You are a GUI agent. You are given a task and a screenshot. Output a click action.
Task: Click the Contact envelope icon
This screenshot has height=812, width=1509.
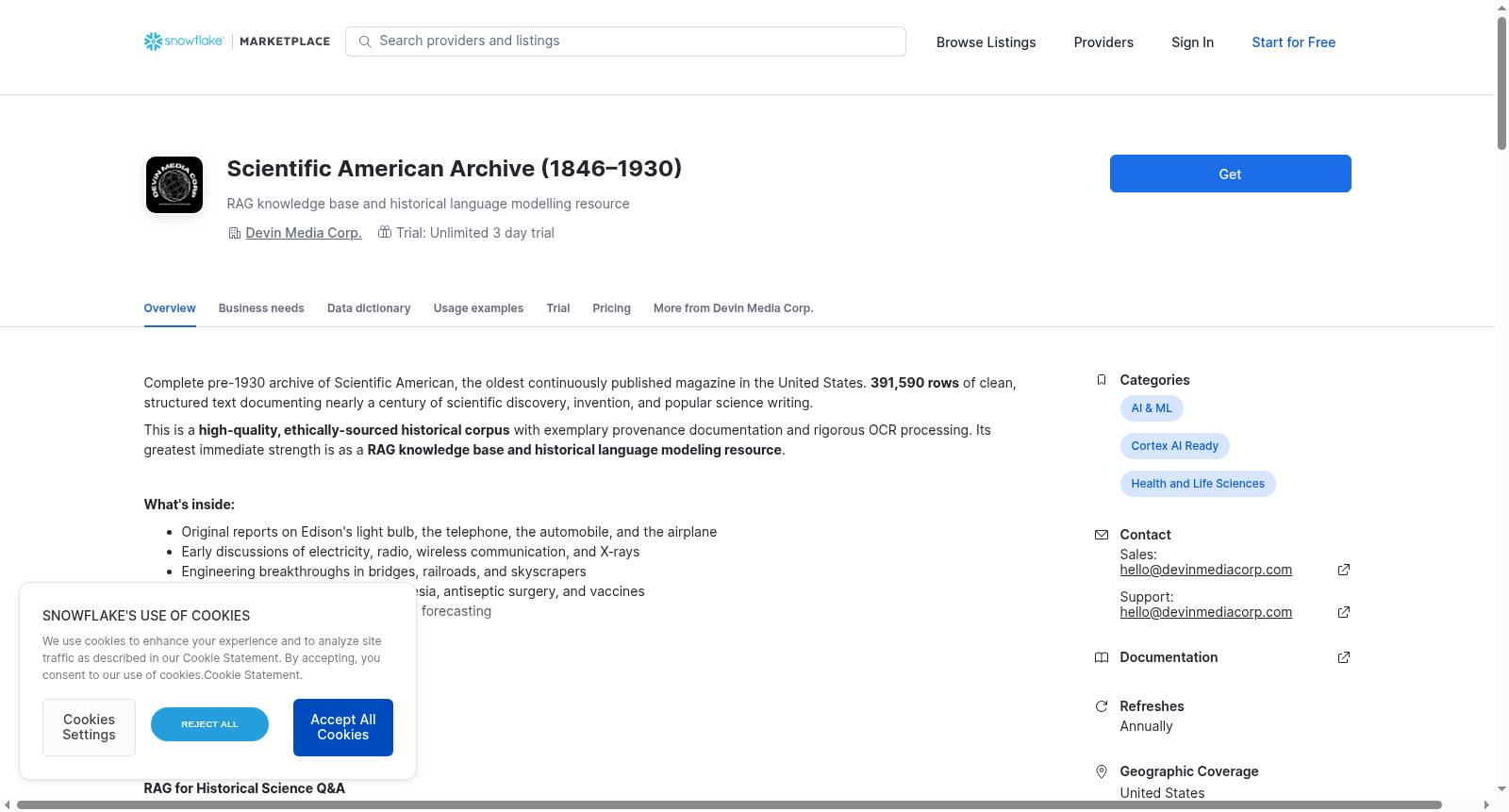pyautogui.click(x=1101, y=535)
